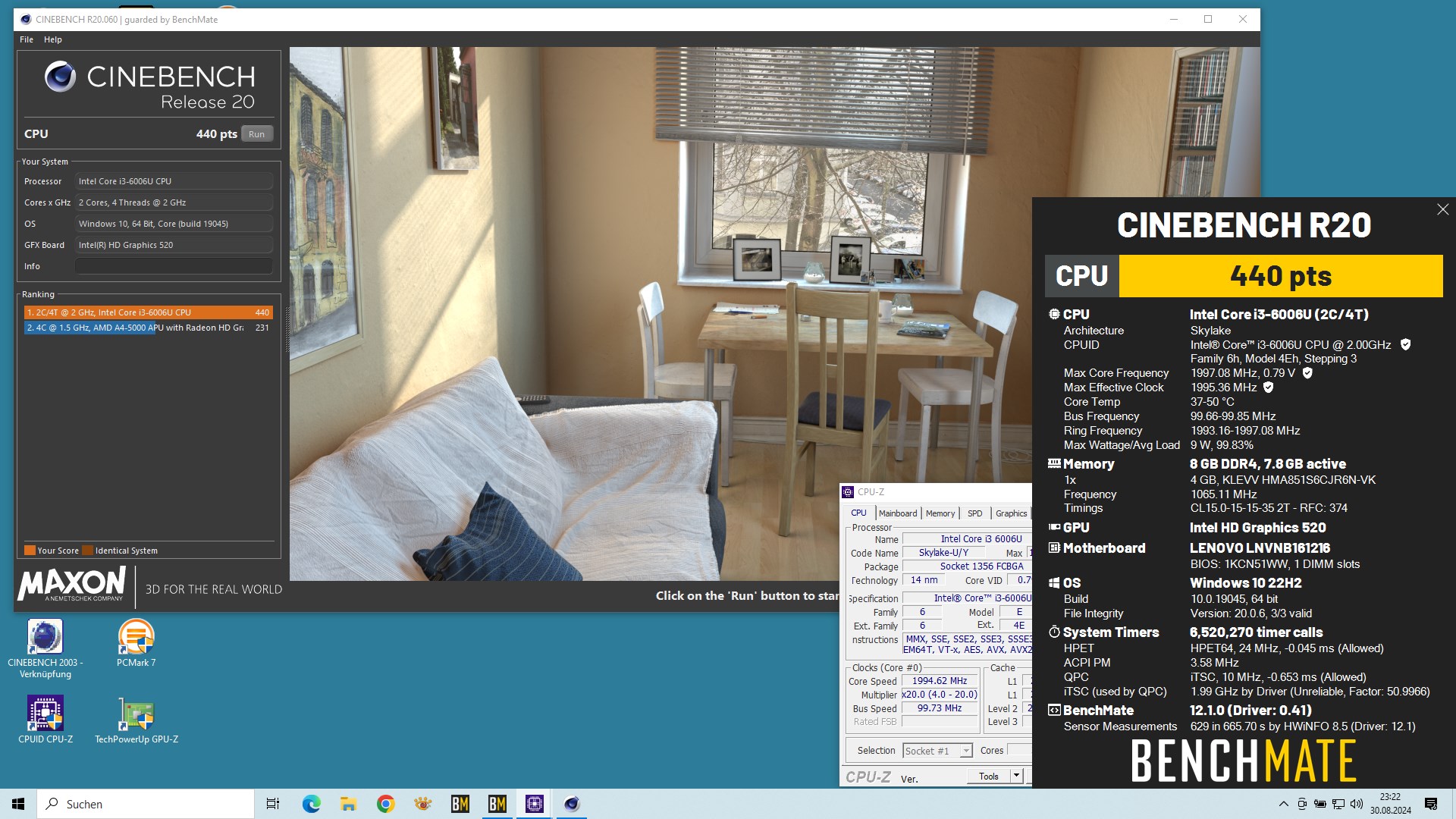Open notification center icon
Image resolution: width=1456 pixels, height=819 pixels.
point(1431,804)
